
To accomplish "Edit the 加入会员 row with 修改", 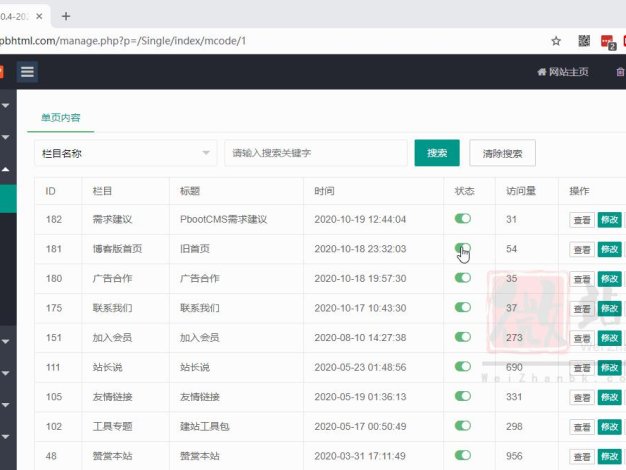I will pos(609,338).
